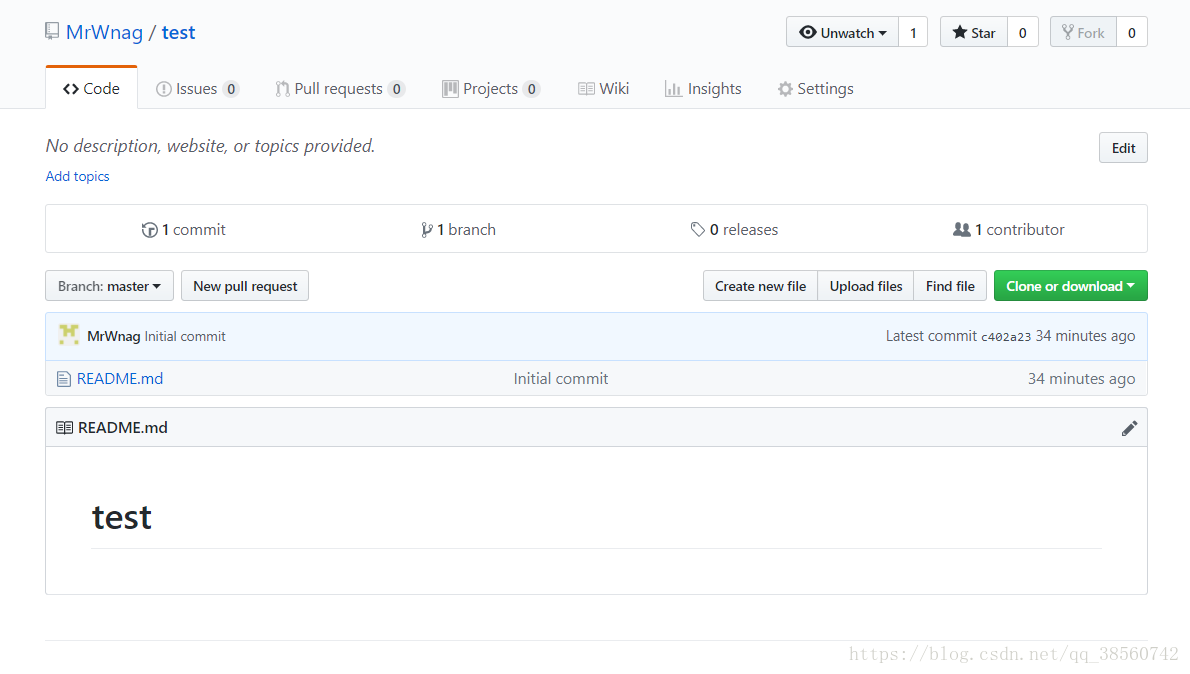Click the MrWnag avatar thumbnail
1190x674 pixels.
(69, 335)
